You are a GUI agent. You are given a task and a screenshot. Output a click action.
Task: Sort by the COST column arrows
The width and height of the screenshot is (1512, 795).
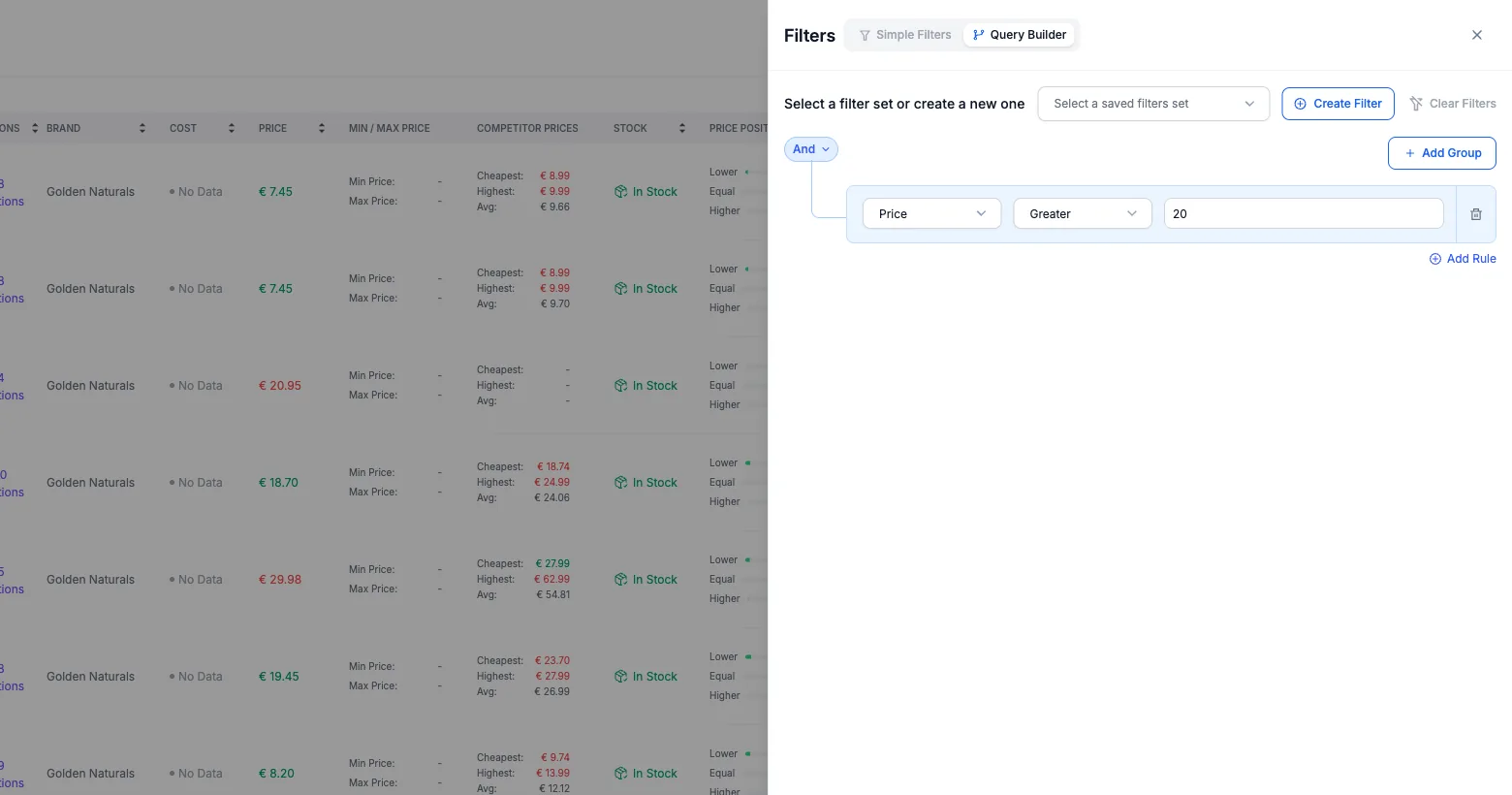[x=232, y=128]
